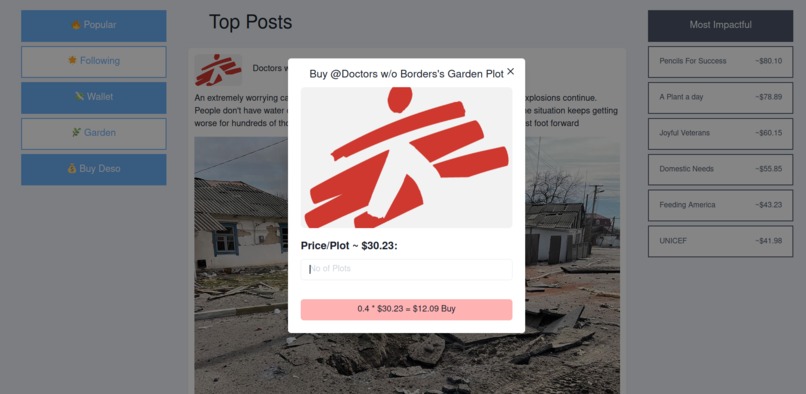This screenshot has height=394, width=806.
Task: Open the Following feed
Action: (x=94, y=61)
